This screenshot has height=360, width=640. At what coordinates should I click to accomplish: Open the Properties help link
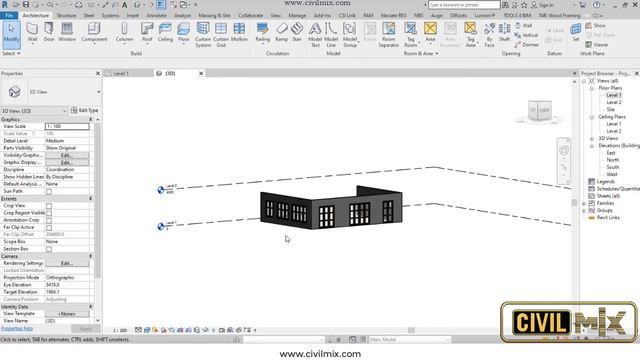[17, 329]
